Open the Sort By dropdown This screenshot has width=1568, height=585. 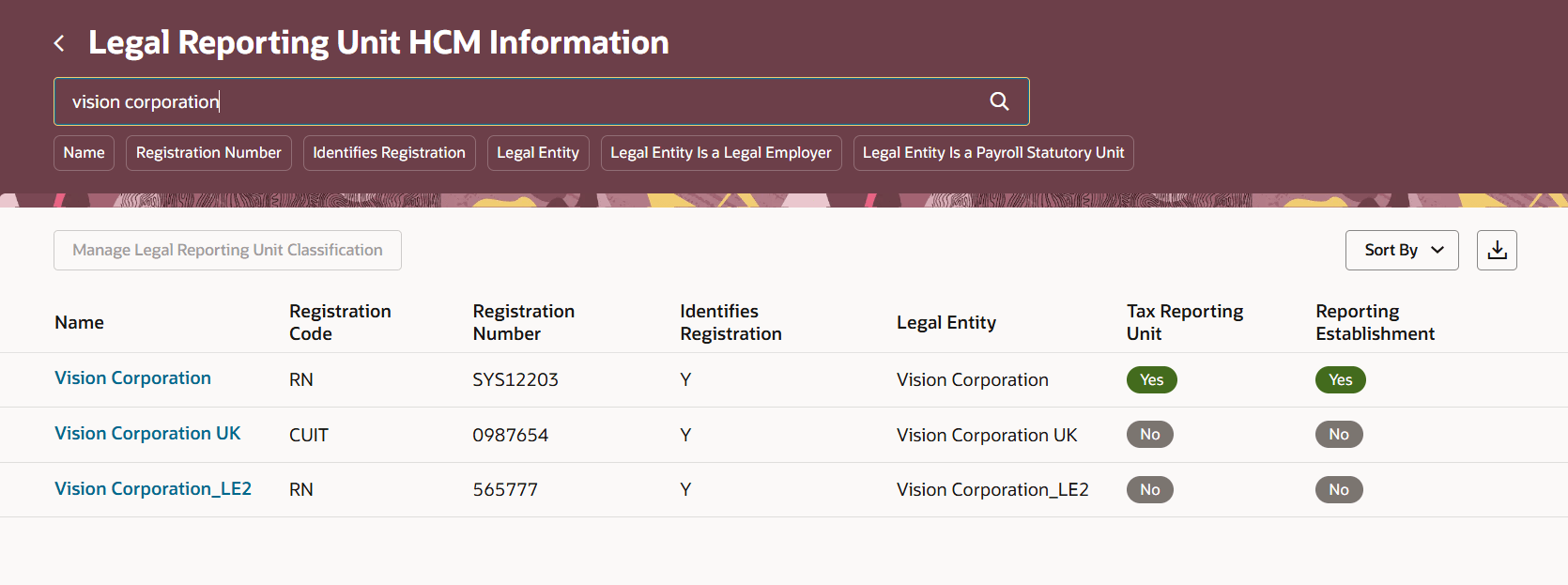click(x=1401, y=250)
